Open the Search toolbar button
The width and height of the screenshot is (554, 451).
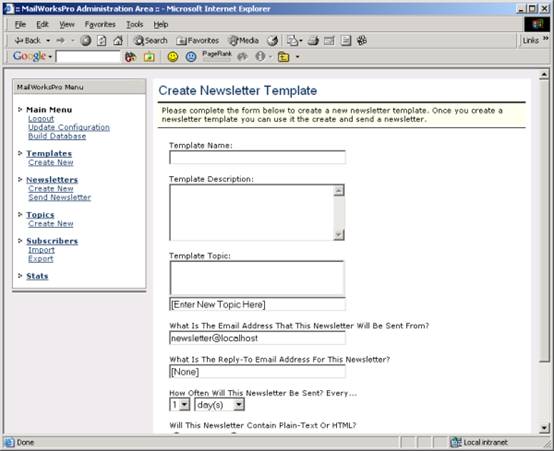[151, 41]
